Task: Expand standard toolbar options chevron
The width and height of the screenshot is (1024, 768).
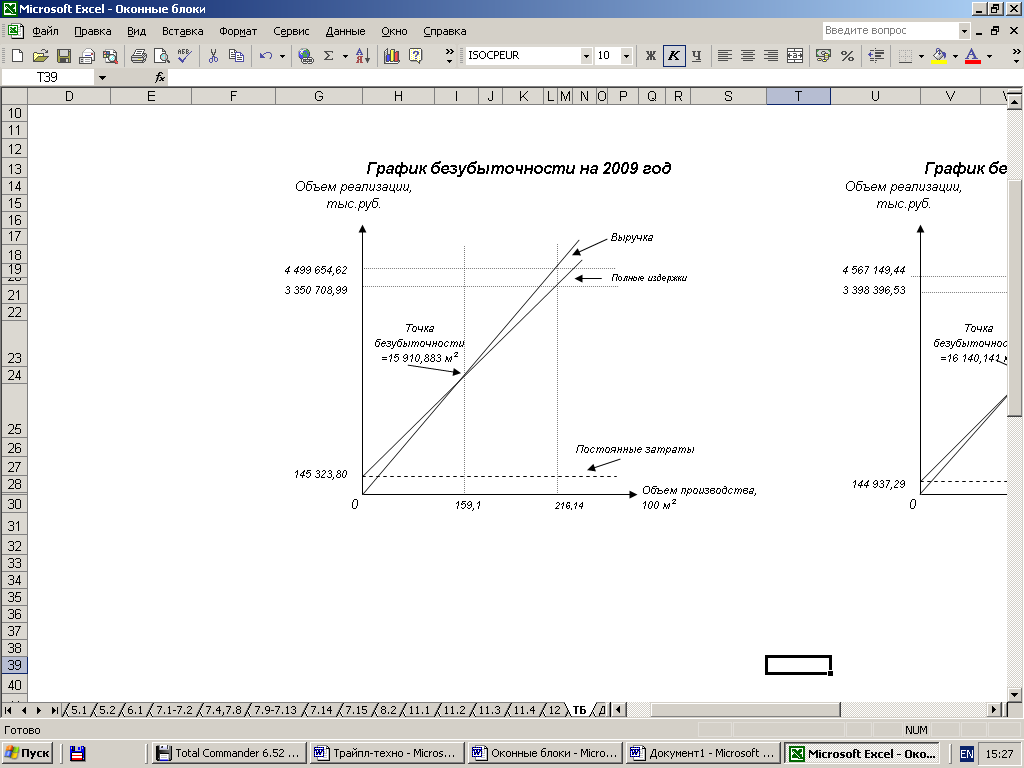Action: [x=449, y=56]
